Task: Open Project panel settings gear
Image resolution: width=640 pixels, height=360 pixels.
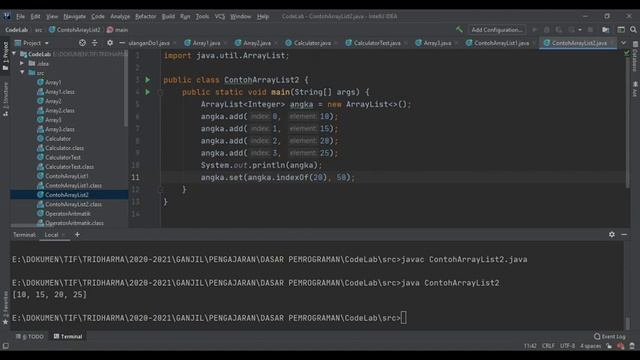Action: click(109, 43)
